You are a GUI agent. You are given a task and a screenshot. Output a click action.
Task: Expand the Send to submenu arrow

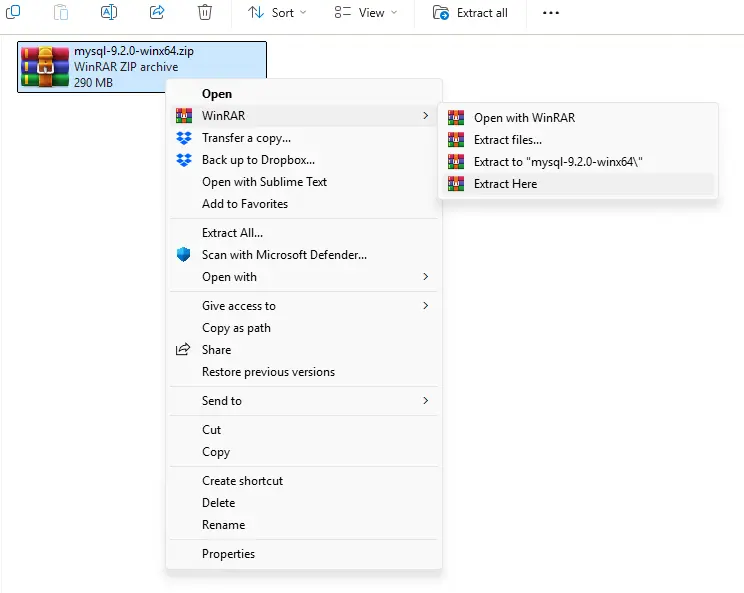426,401
